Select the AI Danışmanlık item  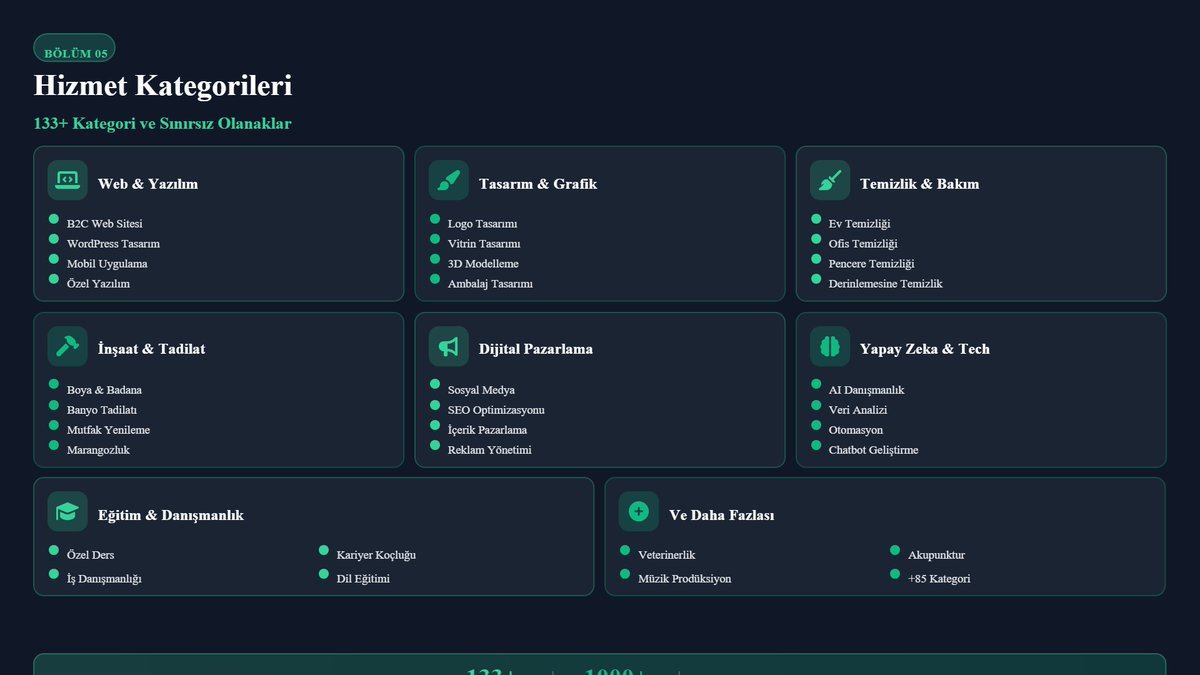[866, 390]
